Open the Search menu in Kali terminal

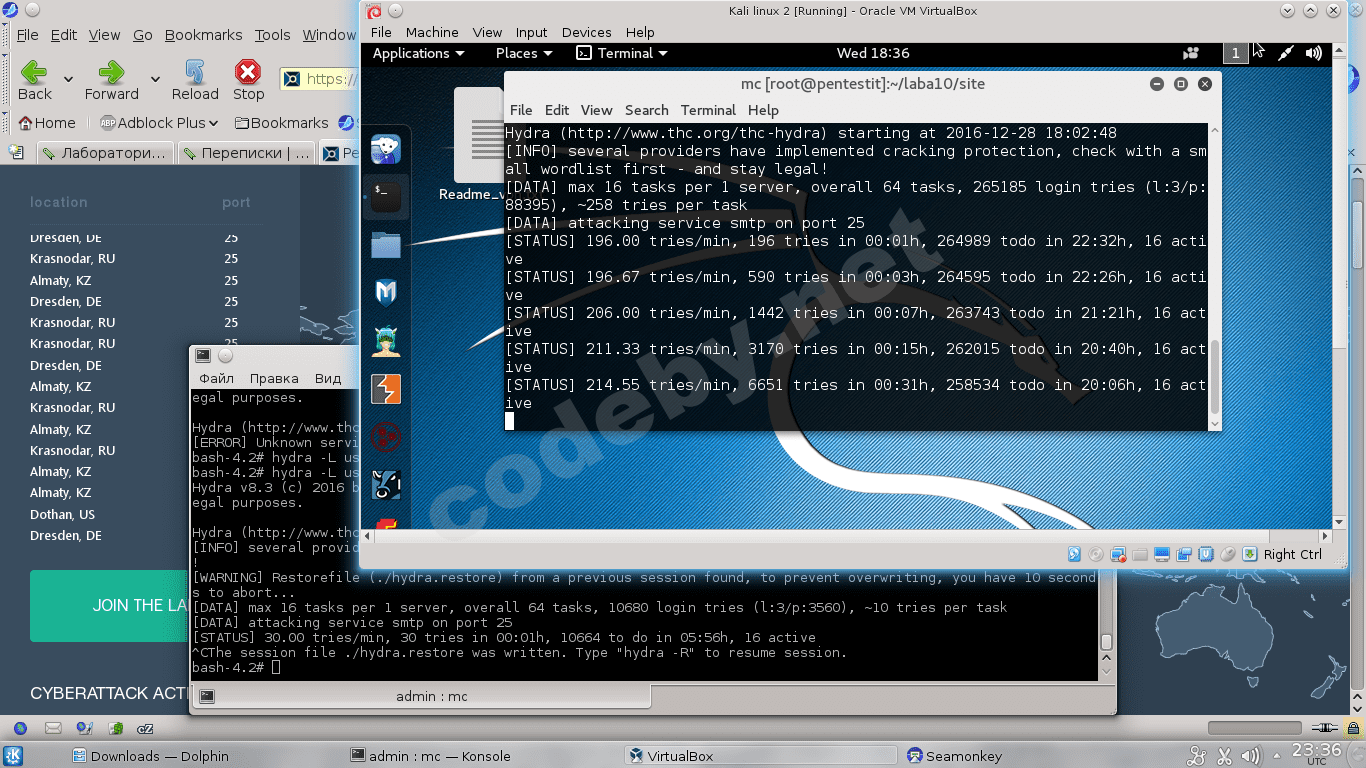(647, 110)
